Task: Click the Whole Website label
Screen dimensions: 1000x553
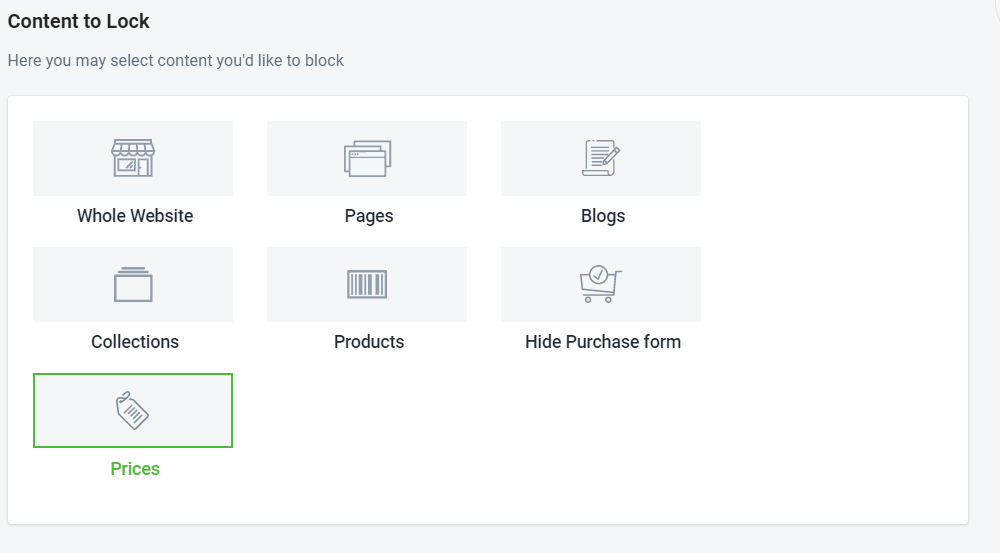Action: pyautogui.click(x=135, y=216)
